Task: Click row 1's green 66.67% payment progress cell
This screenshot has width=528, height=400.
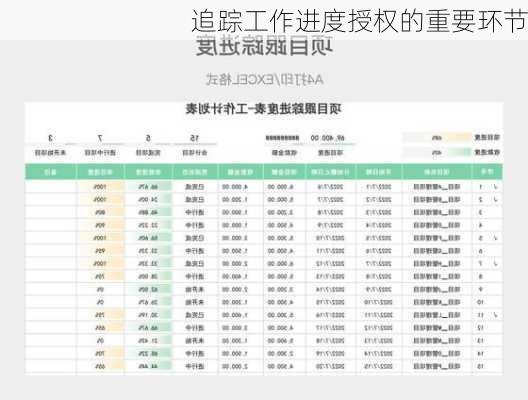Action: pyautogui.click(x=148, y=187)
